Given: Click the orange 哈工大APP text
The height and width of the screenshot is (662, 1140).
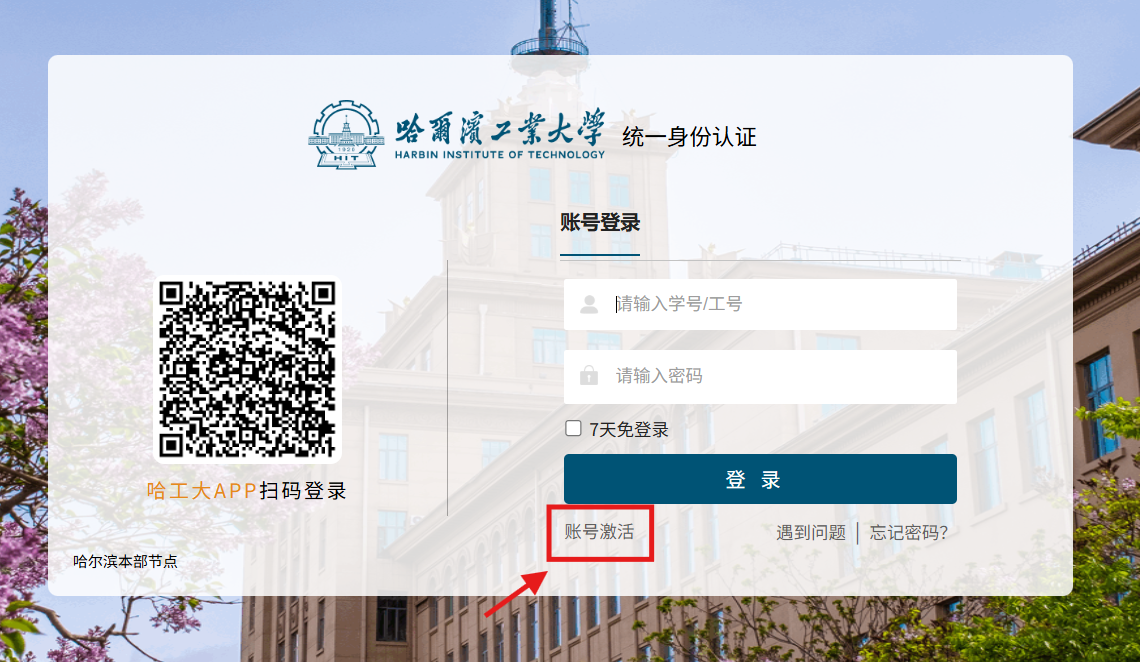Looking at the screenshot, I should (201, 491).
